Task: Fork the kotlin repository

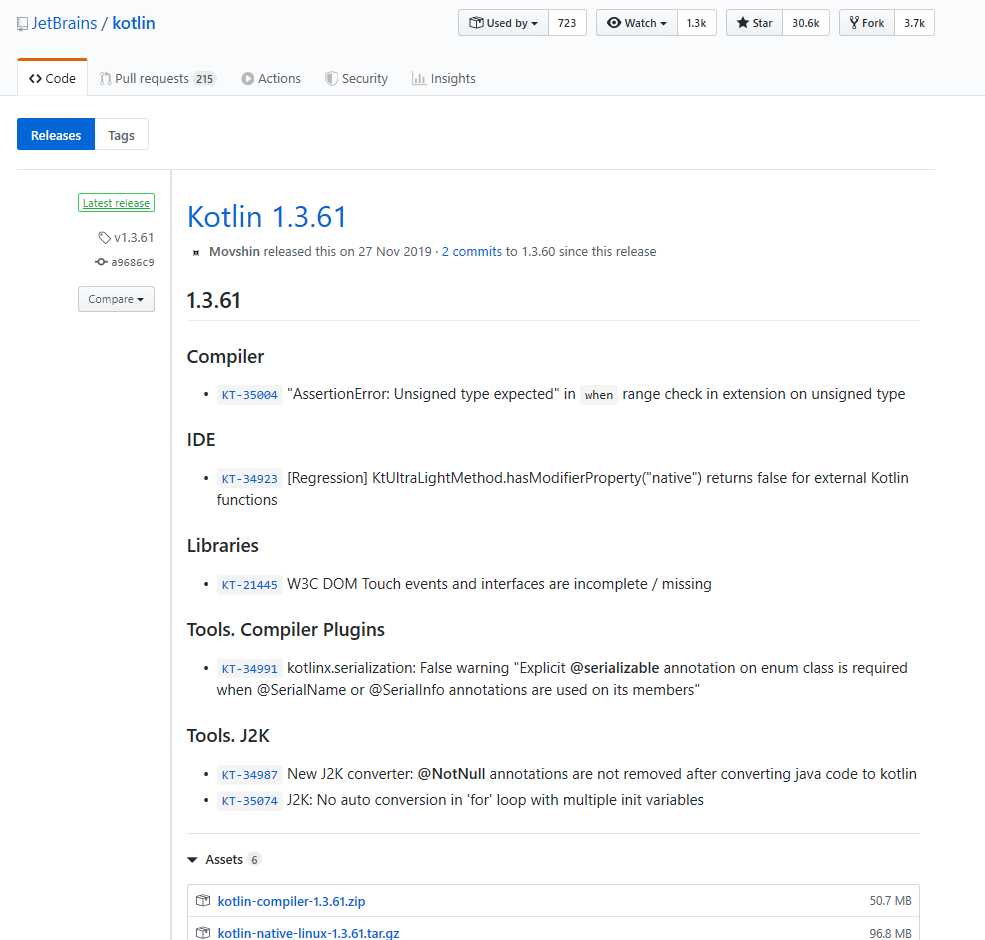Action: (867, 23)
